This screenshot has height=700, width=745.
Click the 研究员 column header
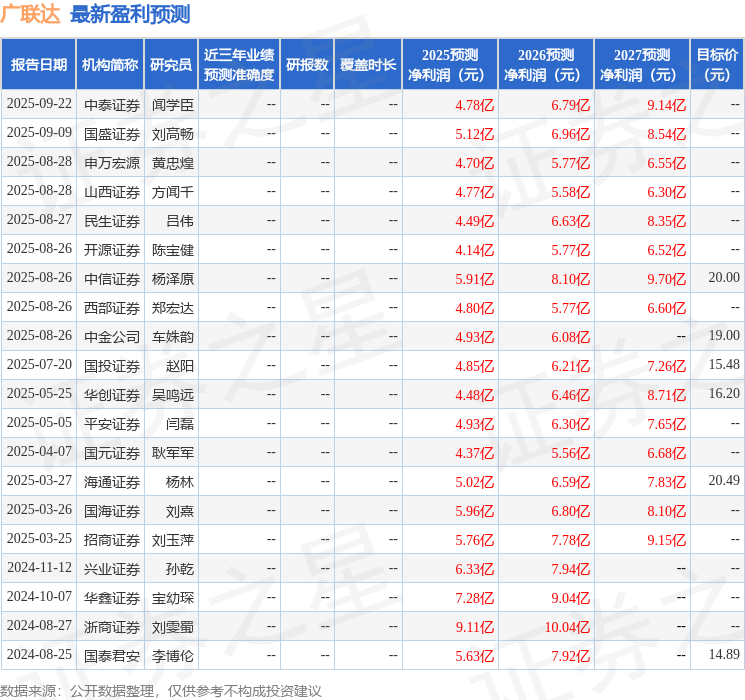tap(171, 64)
